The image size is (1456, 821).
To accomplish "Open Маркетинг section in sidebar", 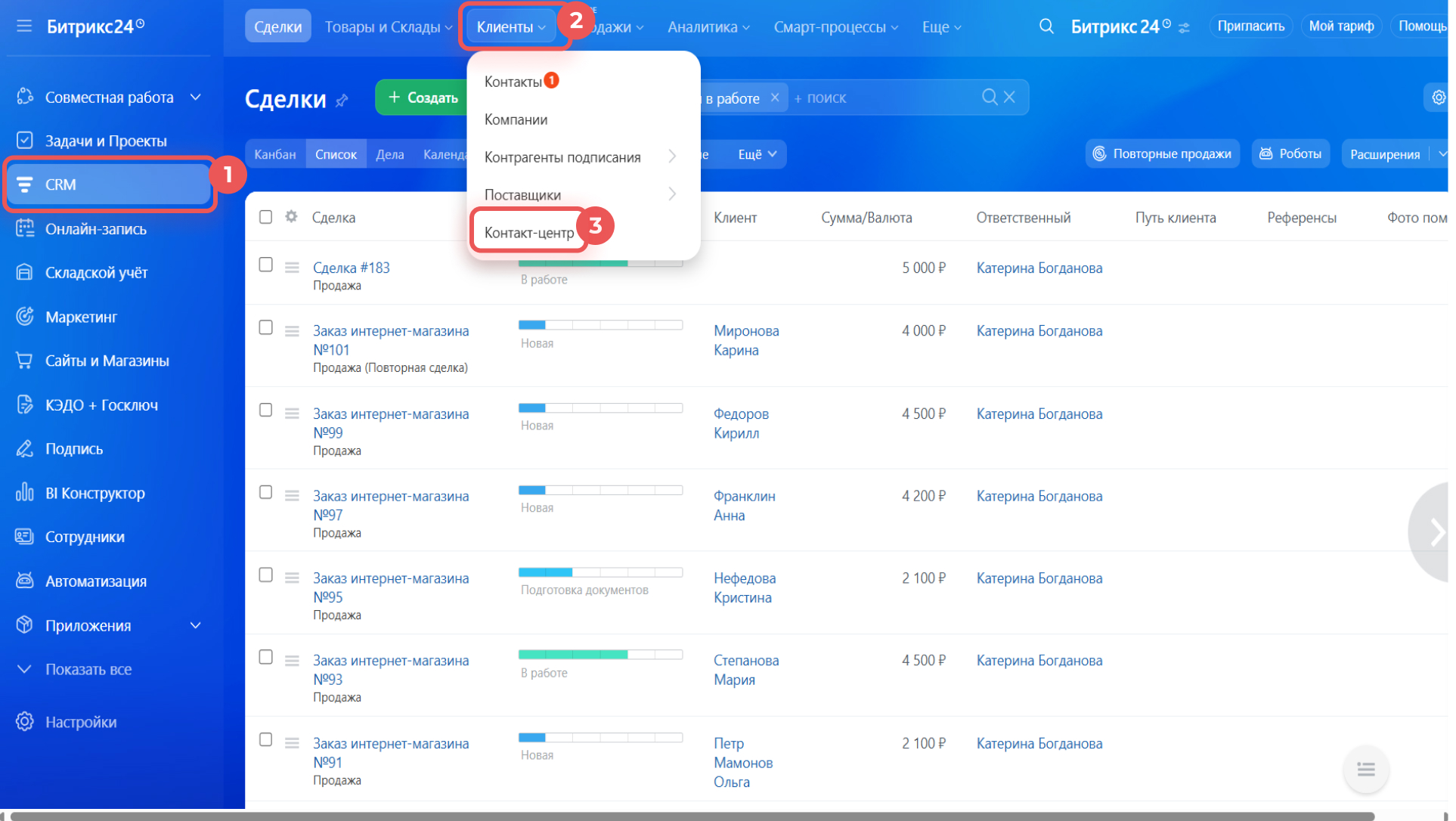I will coord(81,317).
